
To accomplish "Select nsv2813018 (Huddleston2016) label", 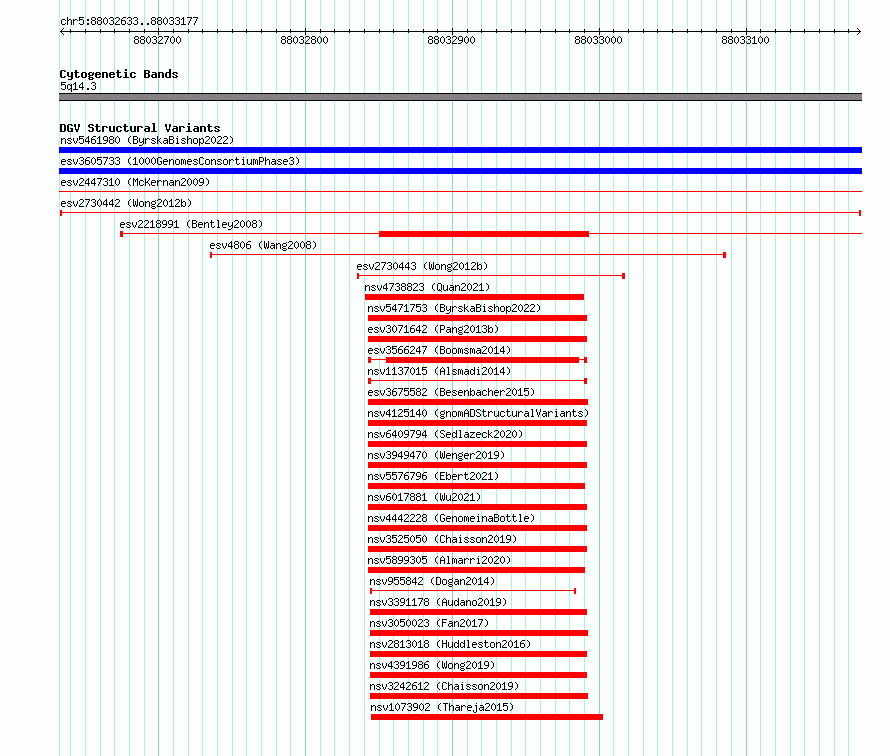I will pyautogui.click(x=450, y=644).
